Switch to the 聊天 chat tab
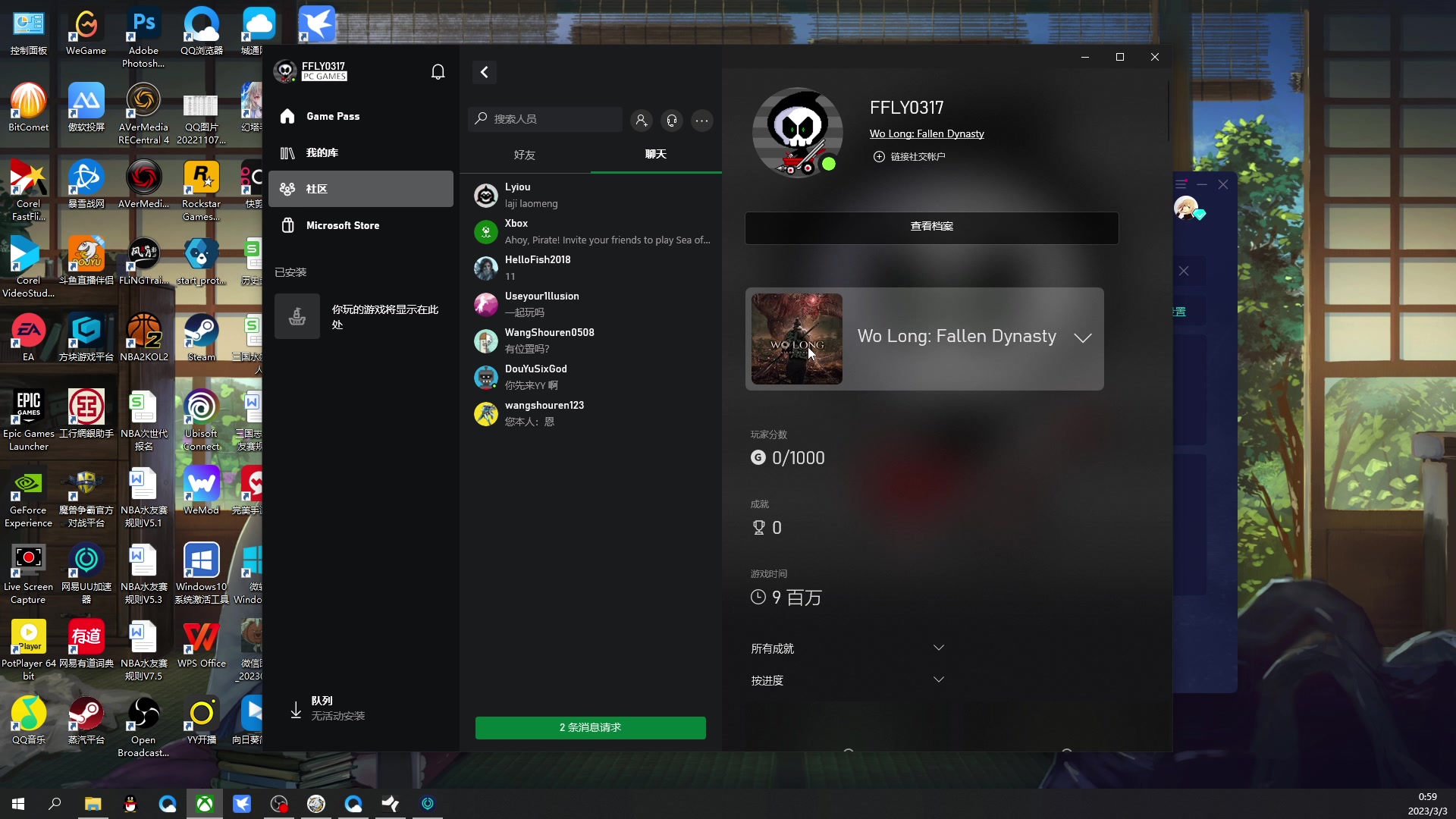1456x819 pixels. (656, 154)
